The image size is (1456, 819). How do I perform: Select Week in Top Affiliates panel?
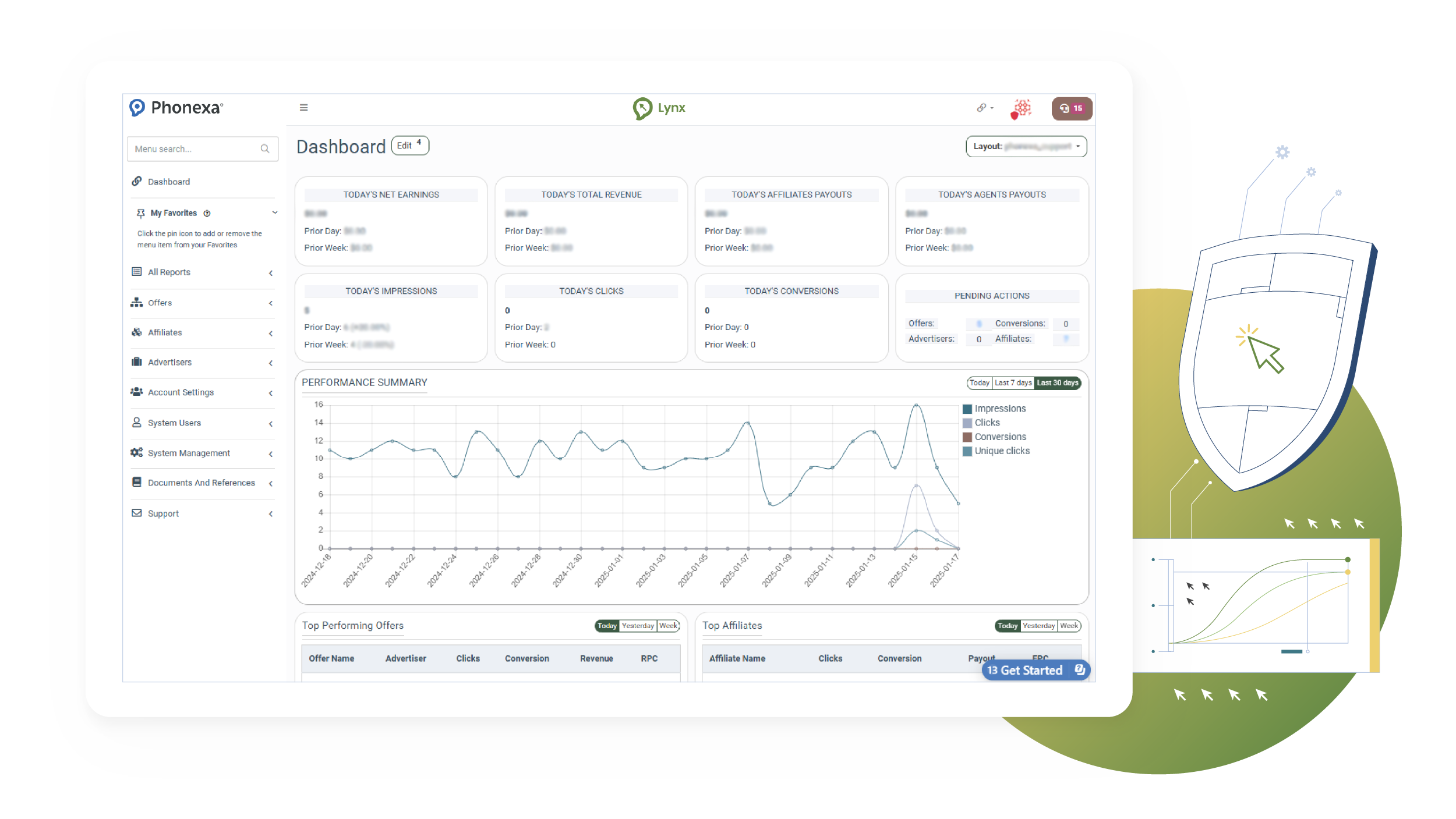[x=1069, y=626]
